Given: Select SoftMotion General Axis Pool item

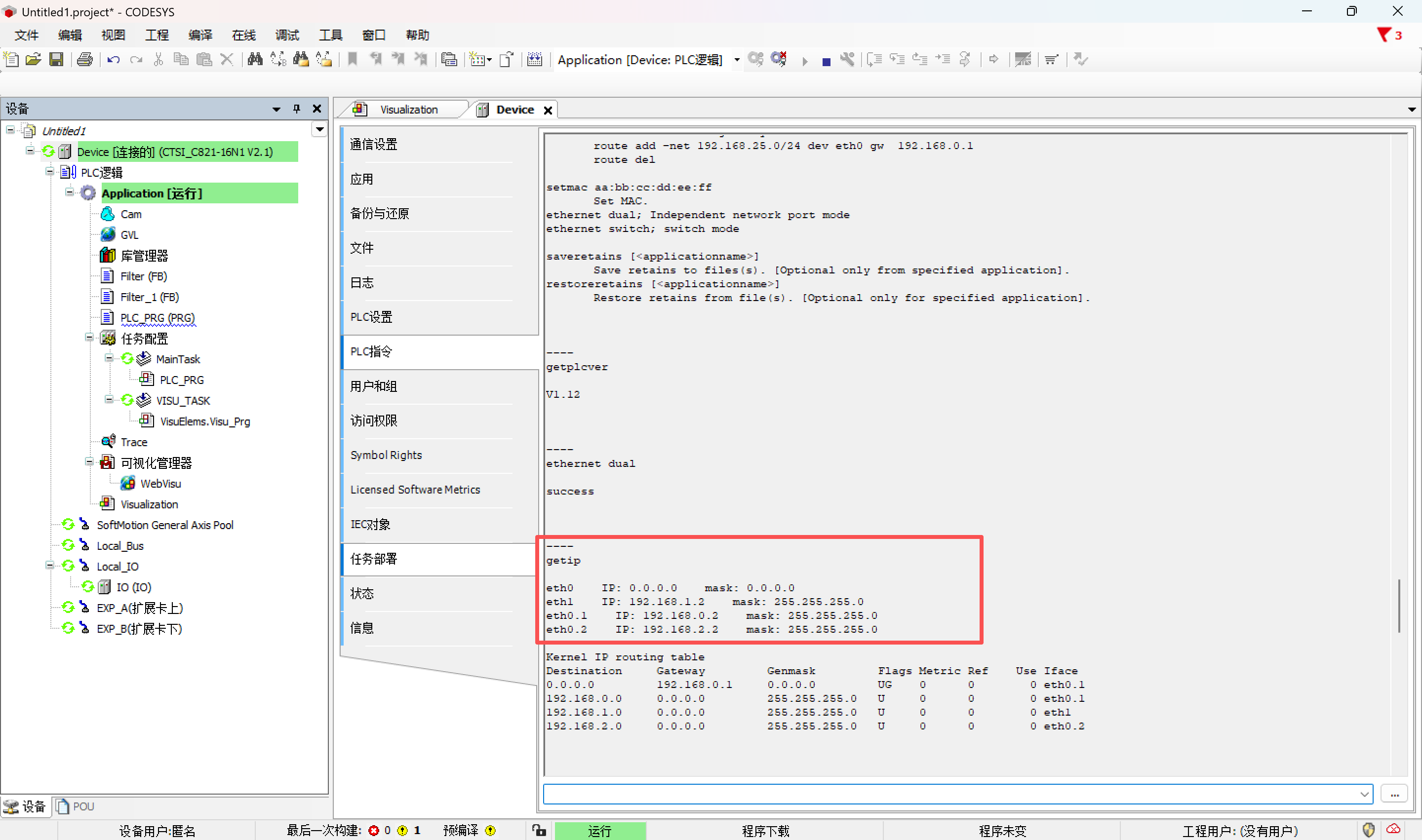Looking at the screenshot, I should [x=165, y=525].
